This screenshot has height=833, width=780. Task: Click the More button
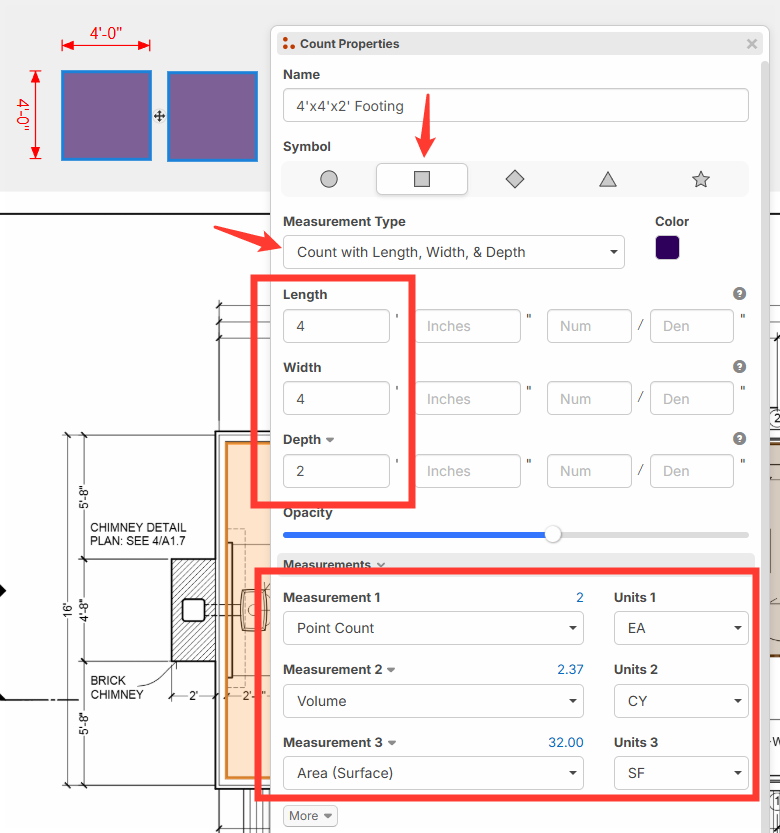(x=310, y=815)
